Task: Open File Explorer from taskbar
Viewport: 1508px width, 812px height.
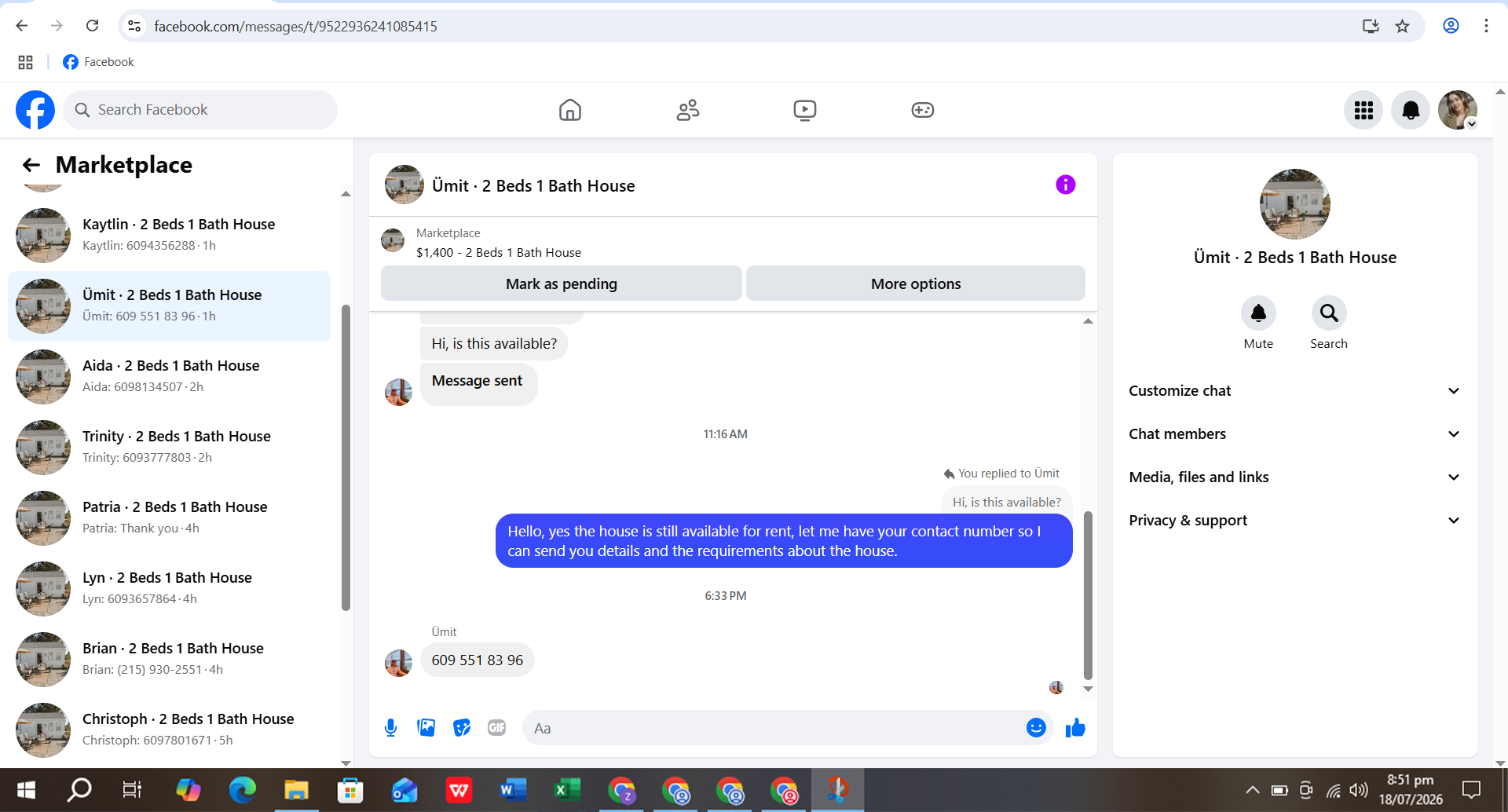Action: 296,790
